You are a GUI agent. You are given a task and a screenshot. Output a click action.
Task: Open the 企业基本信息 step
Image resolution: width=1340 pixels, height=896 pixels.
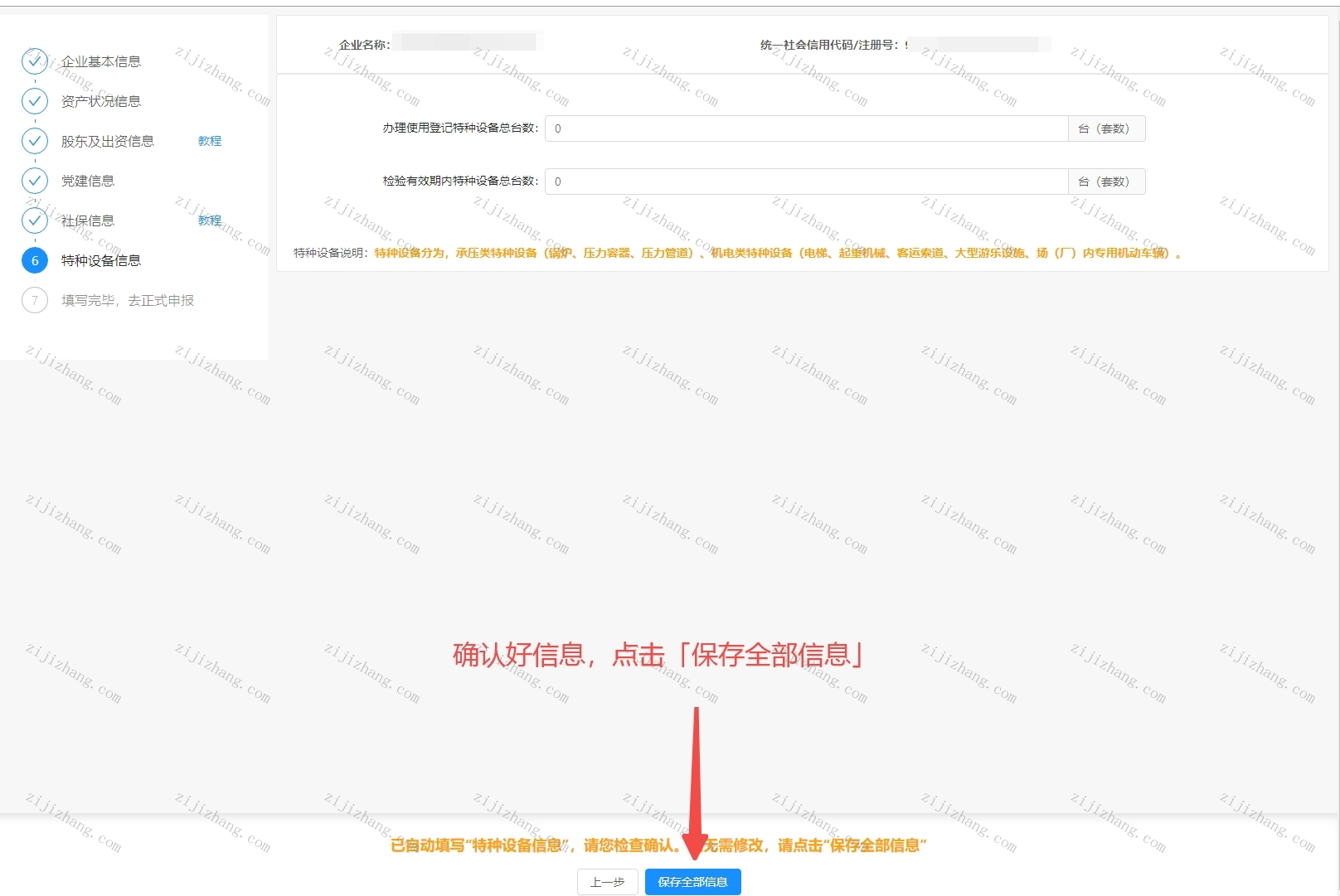(x=101, y=61)
